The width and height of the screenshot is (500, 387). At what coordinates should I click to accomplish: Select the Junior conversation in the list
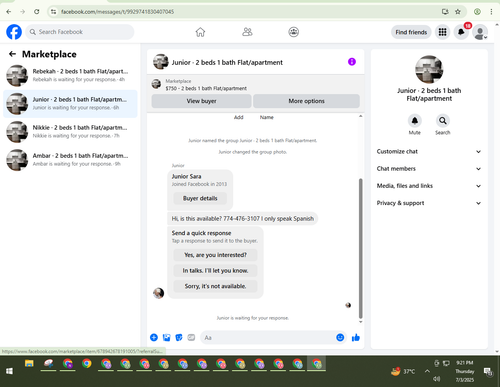(70, 104)
